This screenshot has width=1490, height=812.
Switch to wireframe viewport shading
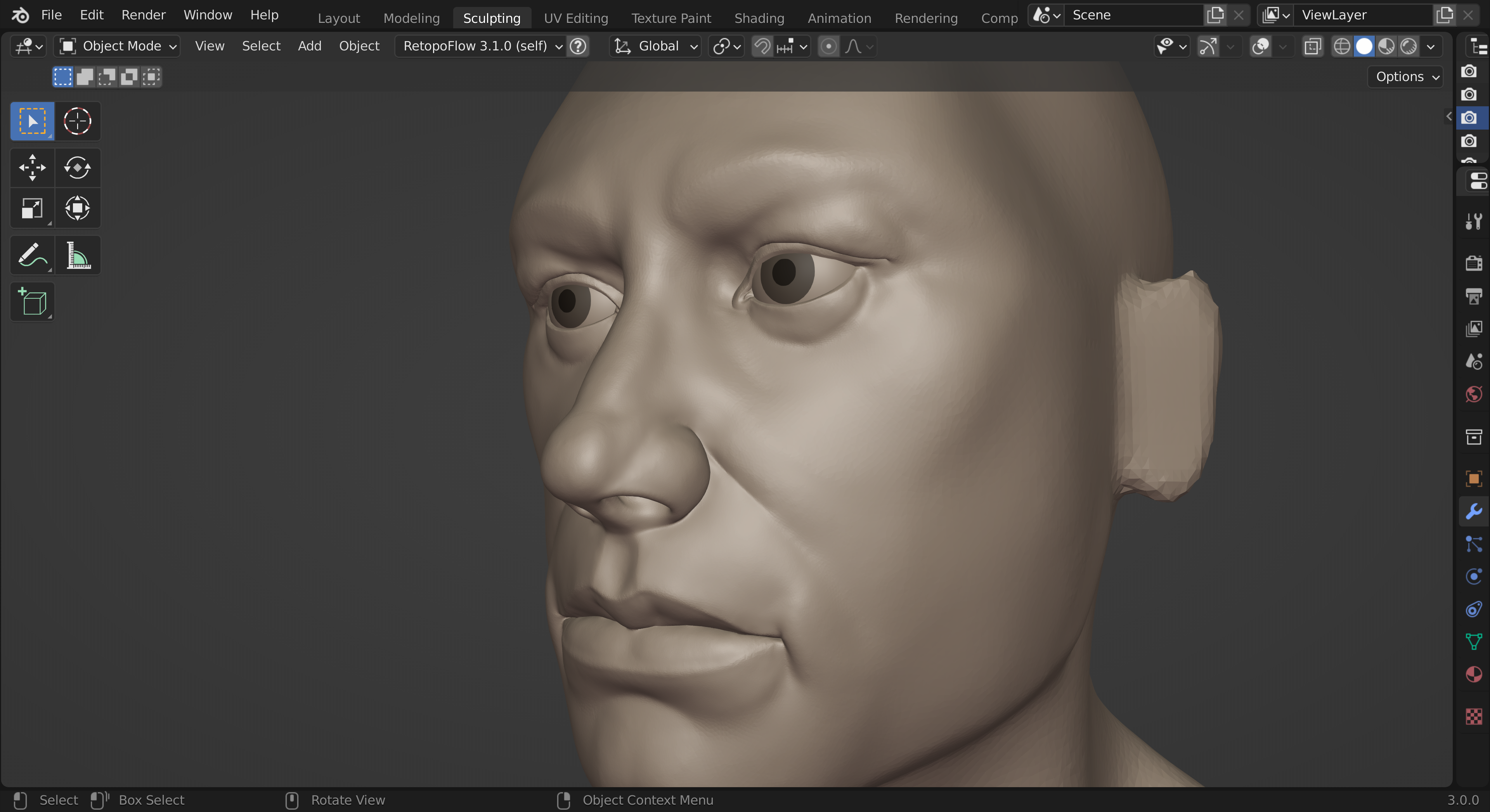(x=1341, y=46)
